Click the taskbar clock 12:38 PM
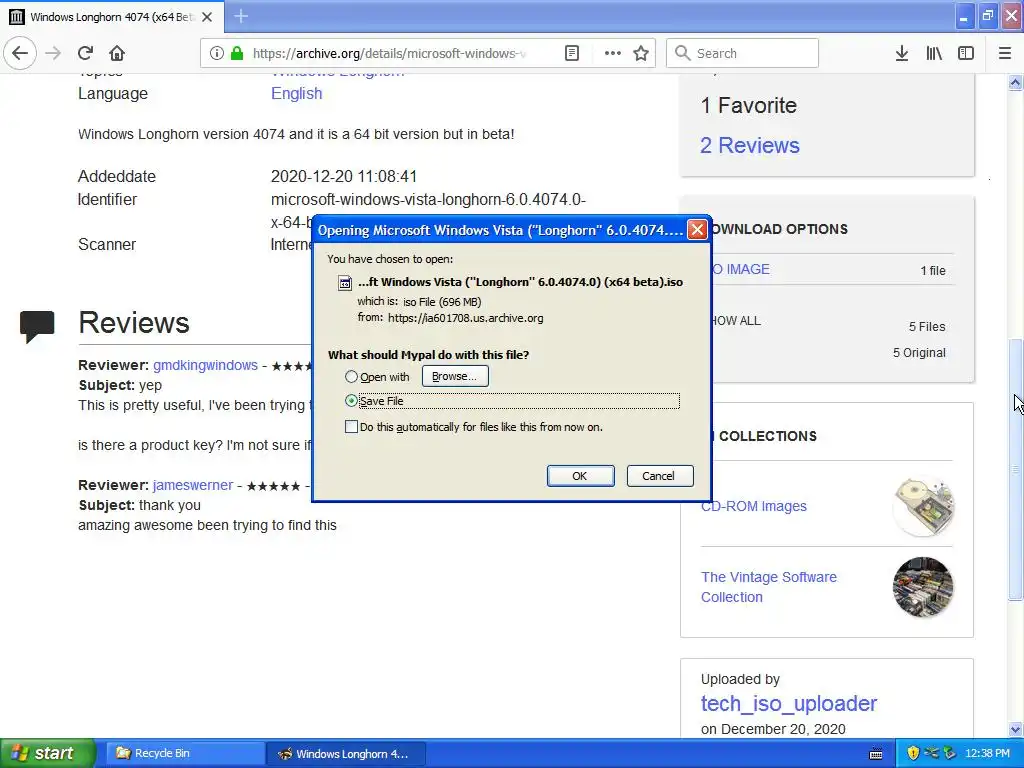The image size is (1024, 768). [987, 754]
